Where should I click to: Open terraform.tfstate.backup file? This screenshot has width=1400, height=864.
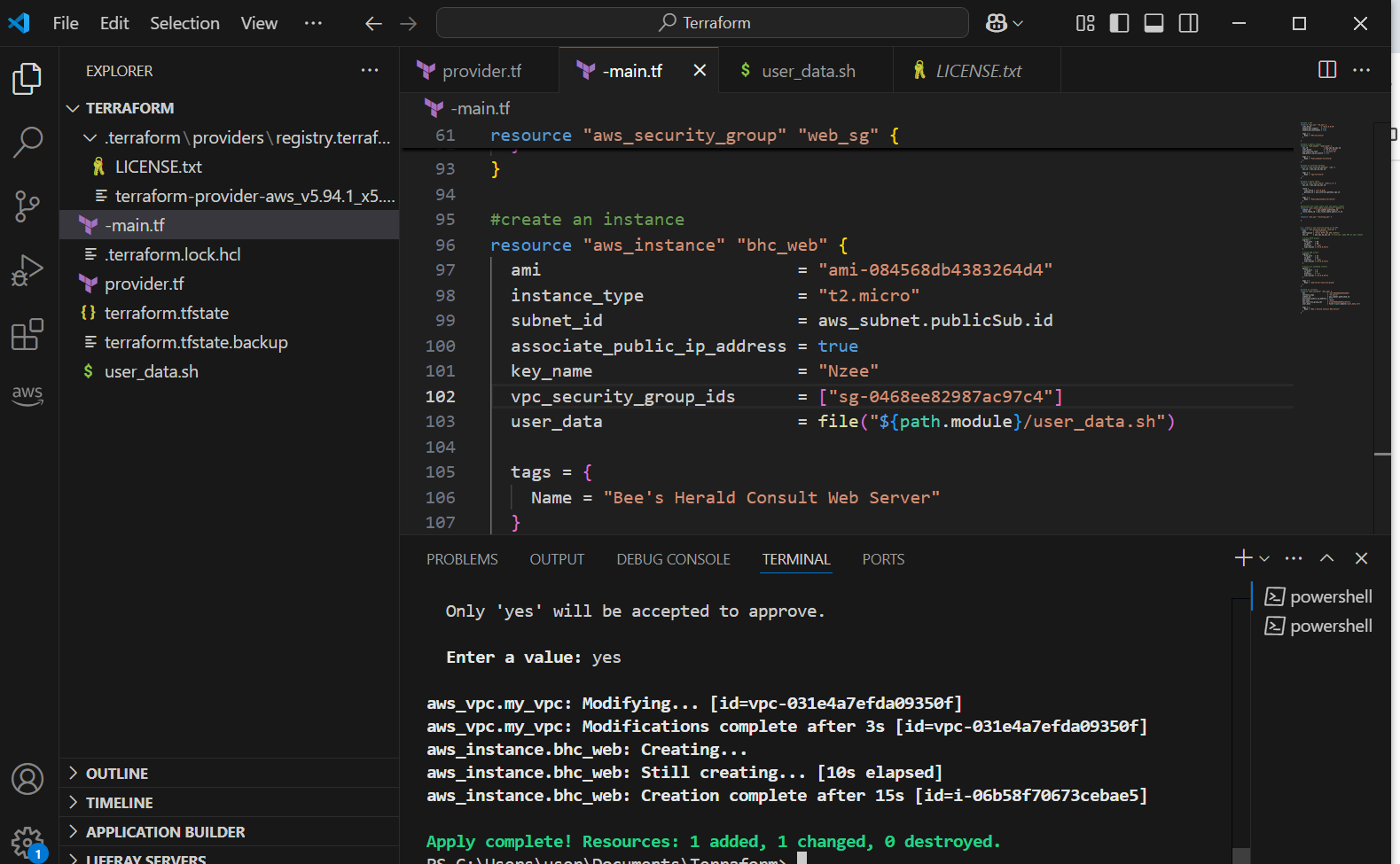(x=229, y=342)
